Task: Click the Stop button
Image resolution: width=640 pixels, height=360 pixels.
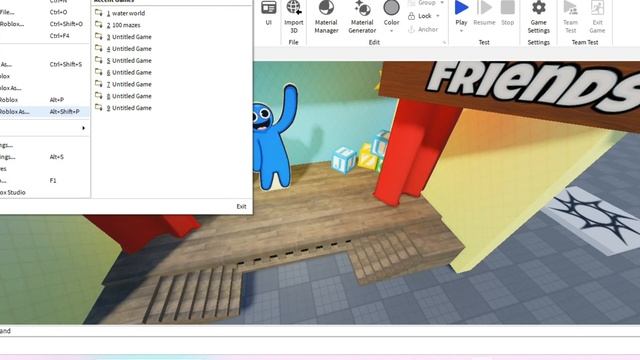Action: (508, 13)
